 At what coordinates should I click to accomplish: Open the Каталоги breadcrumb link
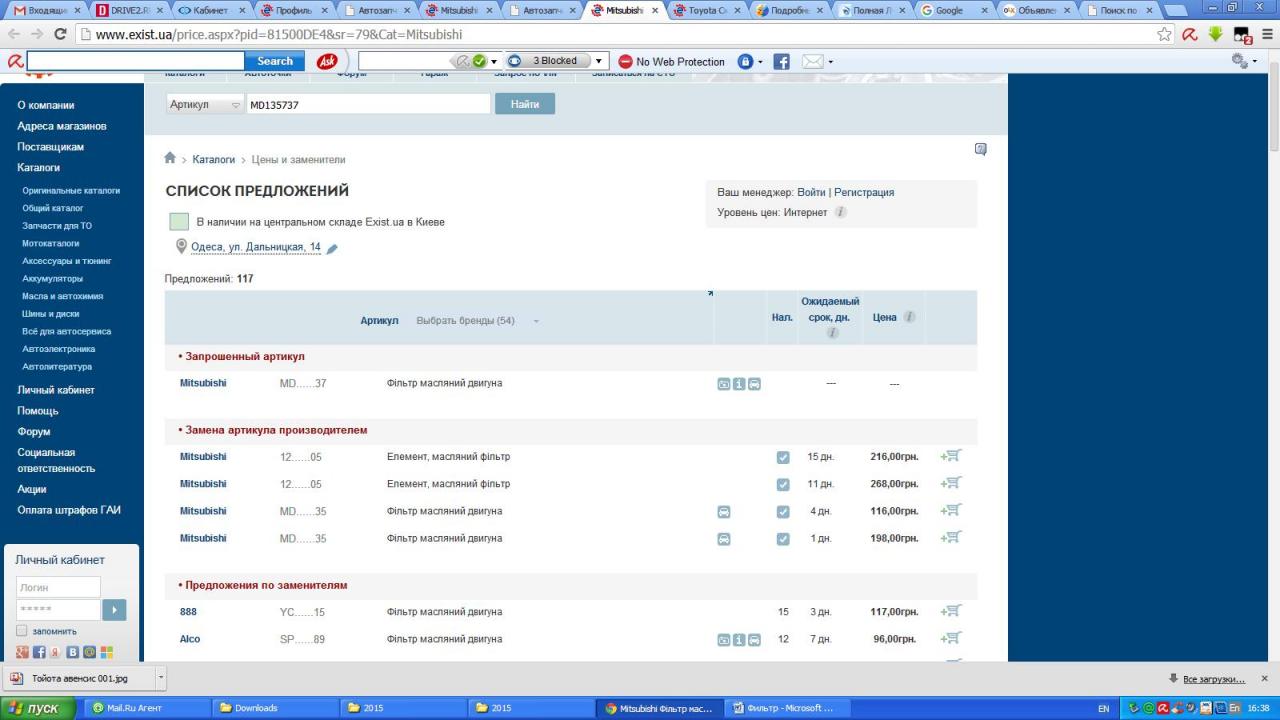click(214, 159)
